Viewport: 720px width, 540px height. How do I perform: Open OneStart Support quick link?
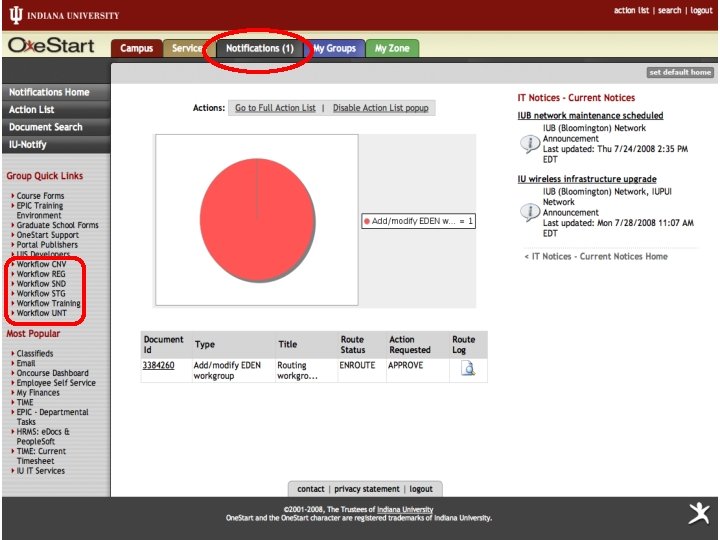click(x=48, y=235)
